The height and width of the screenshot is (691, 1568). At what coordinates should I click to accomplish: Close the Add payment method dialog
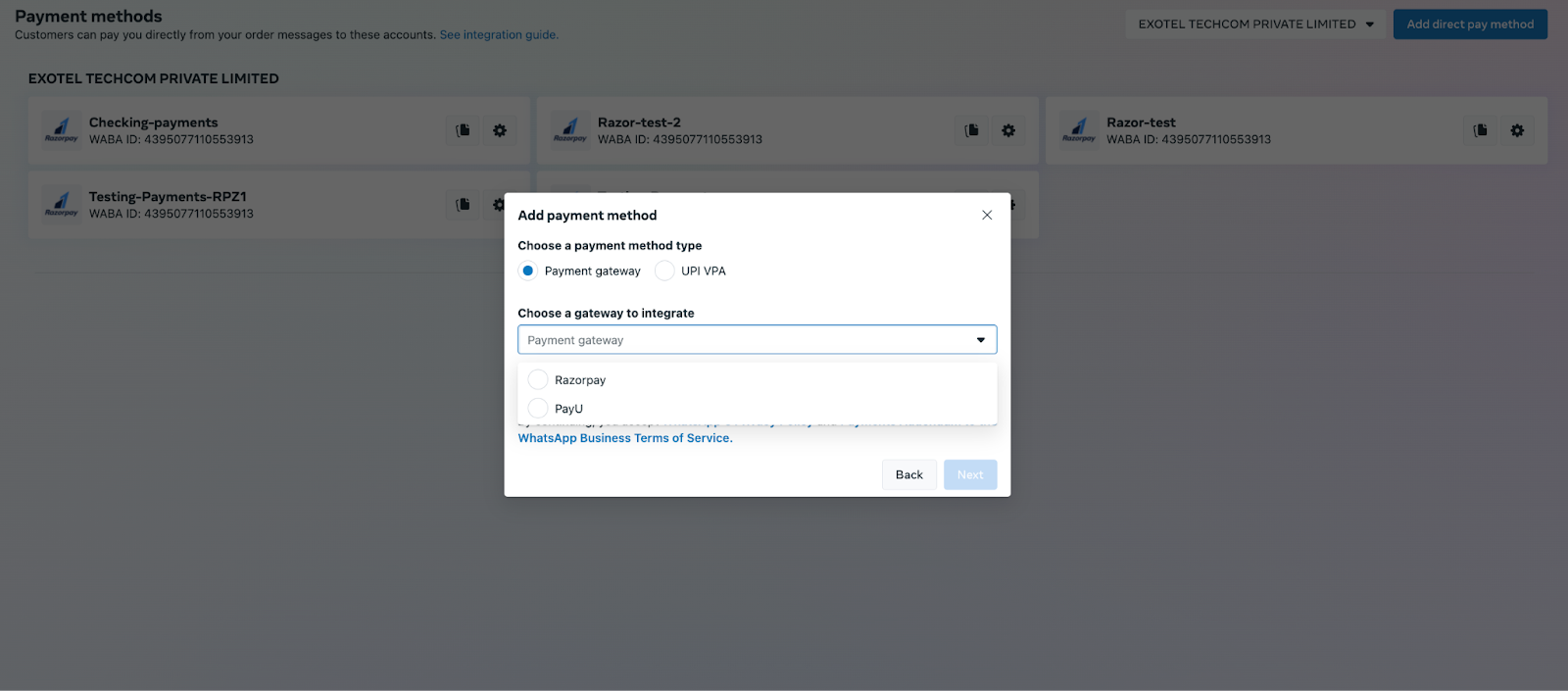[x=987, y=216]
